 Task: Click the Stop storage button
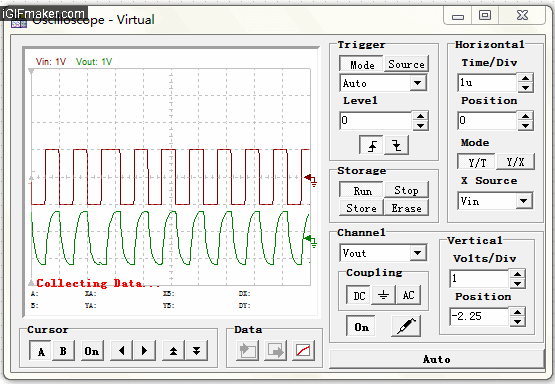point(406,190)
